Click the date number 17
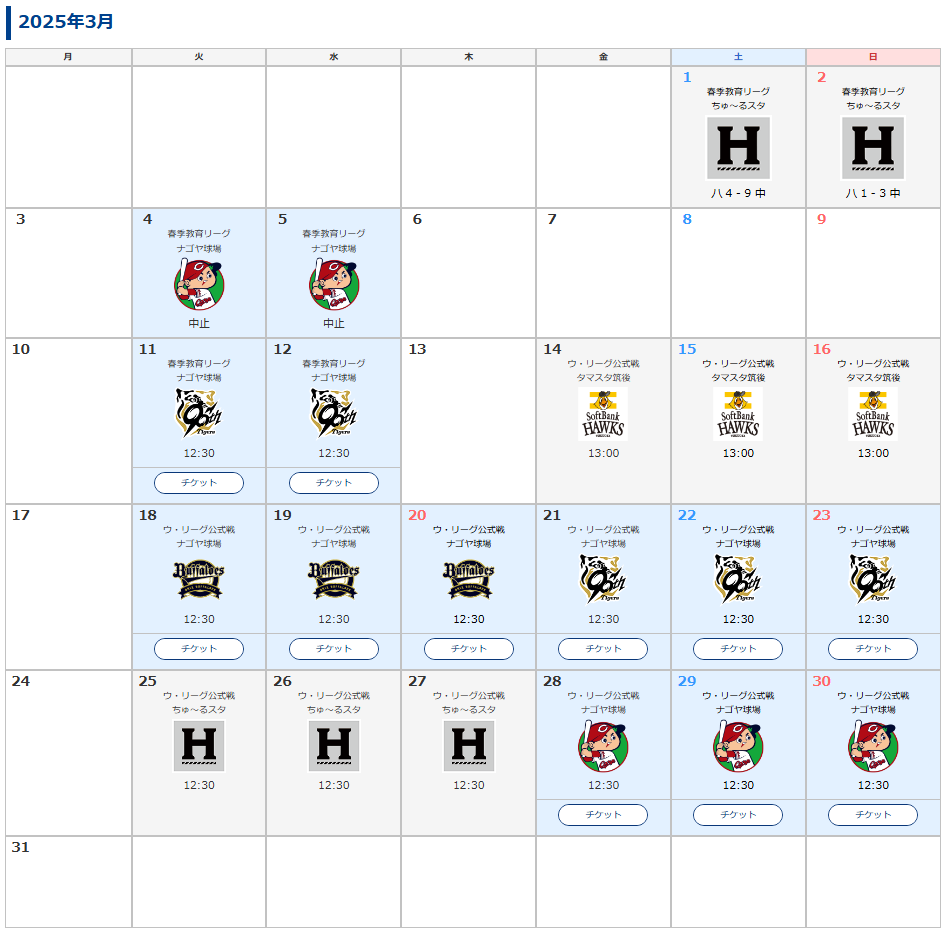The height and width of the screenshot is (933, 945). coord(20,515)
